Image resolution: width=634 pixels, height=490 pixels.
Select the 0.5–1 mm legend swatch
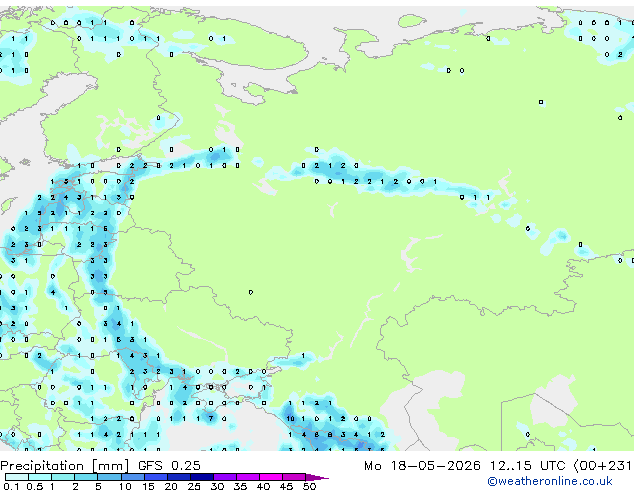(x=40, y=477)
